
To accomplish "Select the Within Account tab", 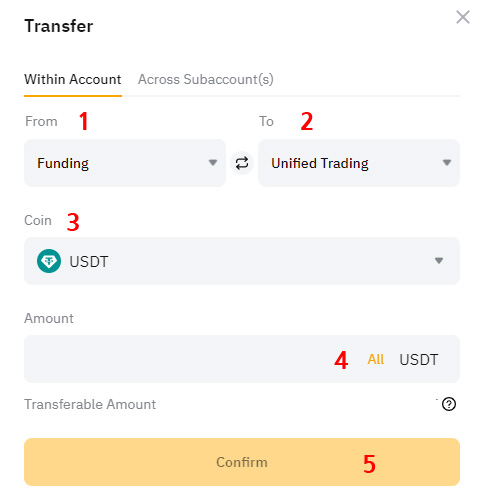I will point(73,80).
